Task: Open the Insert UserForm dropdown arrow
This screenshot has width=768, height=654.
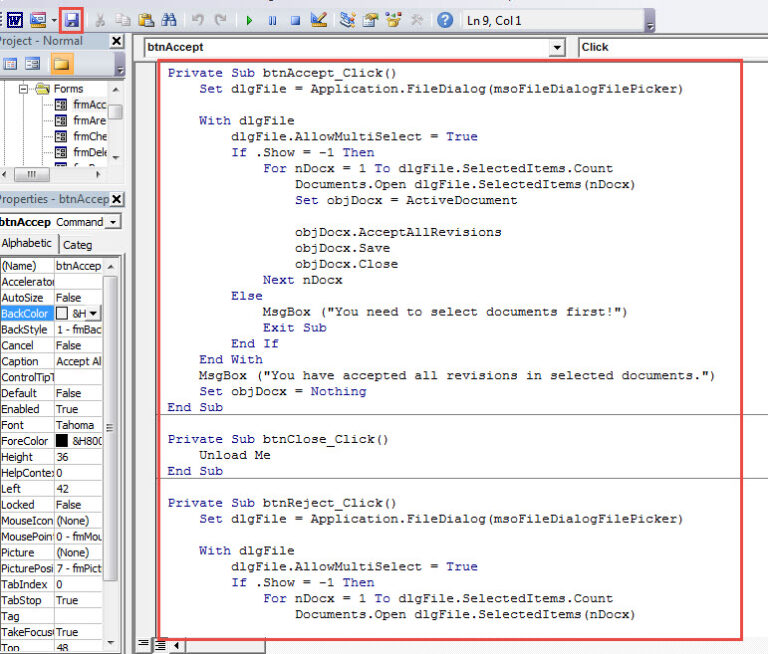Action: click(x=54, y=21)
